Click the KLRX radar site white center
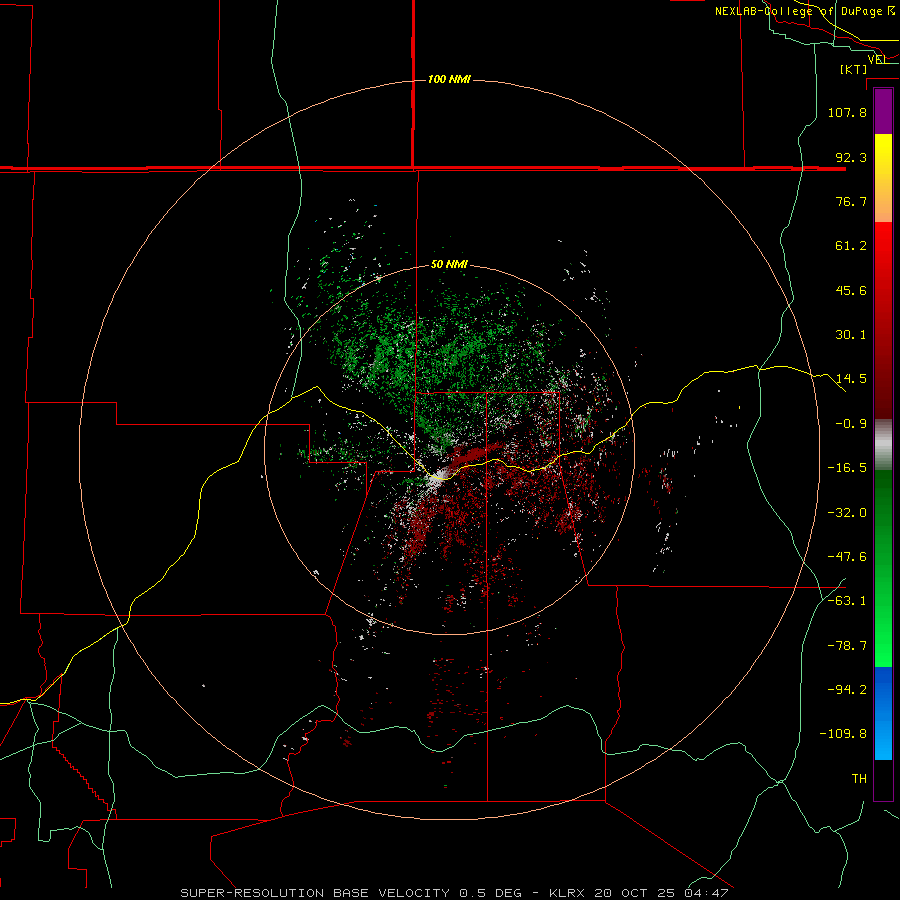This screenshot has width=900, height=900. [439, 476]
